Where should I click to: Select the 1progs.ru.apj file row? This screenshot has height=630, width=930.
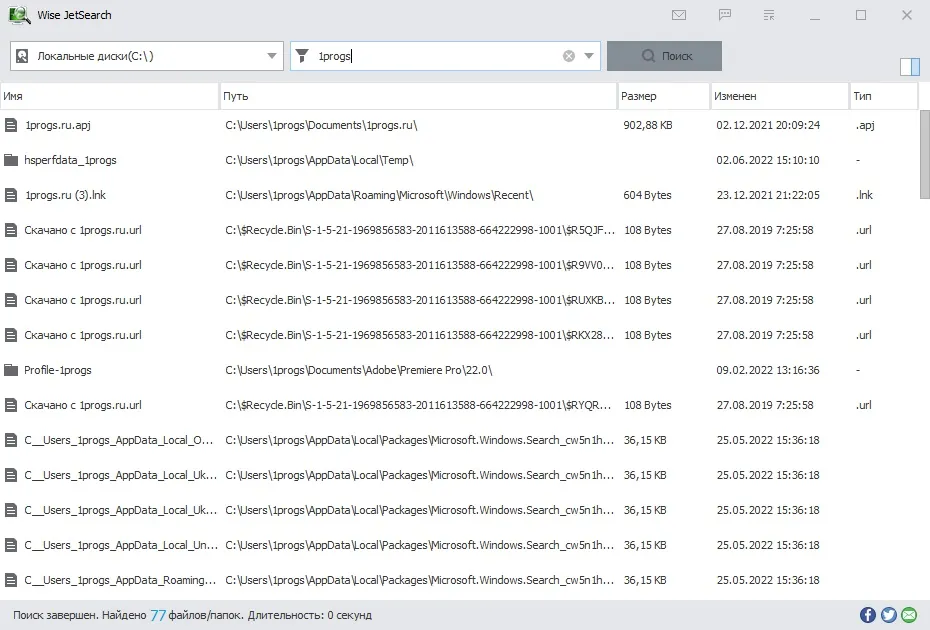point(459,125)
